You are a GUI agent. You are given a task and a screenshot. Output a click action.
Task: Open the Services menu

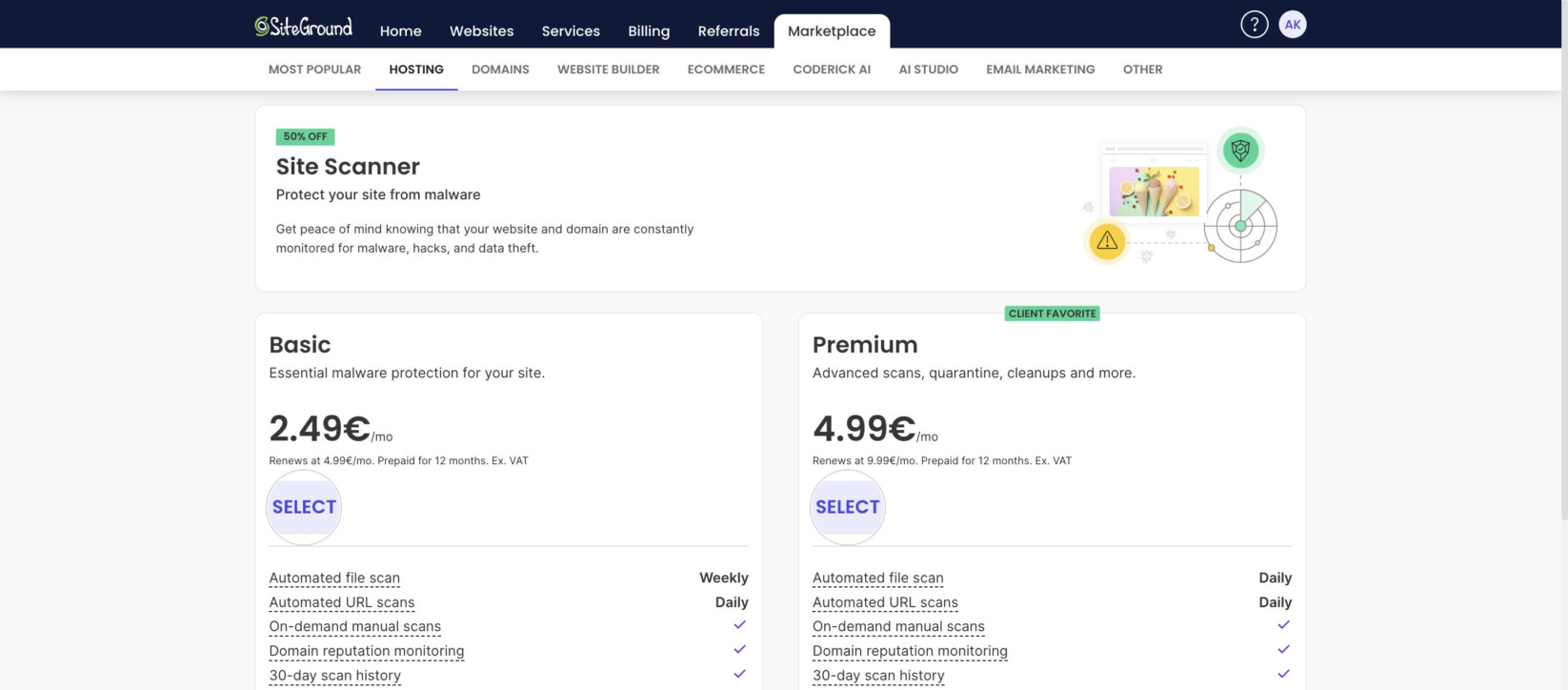click(x=571, y=30)
